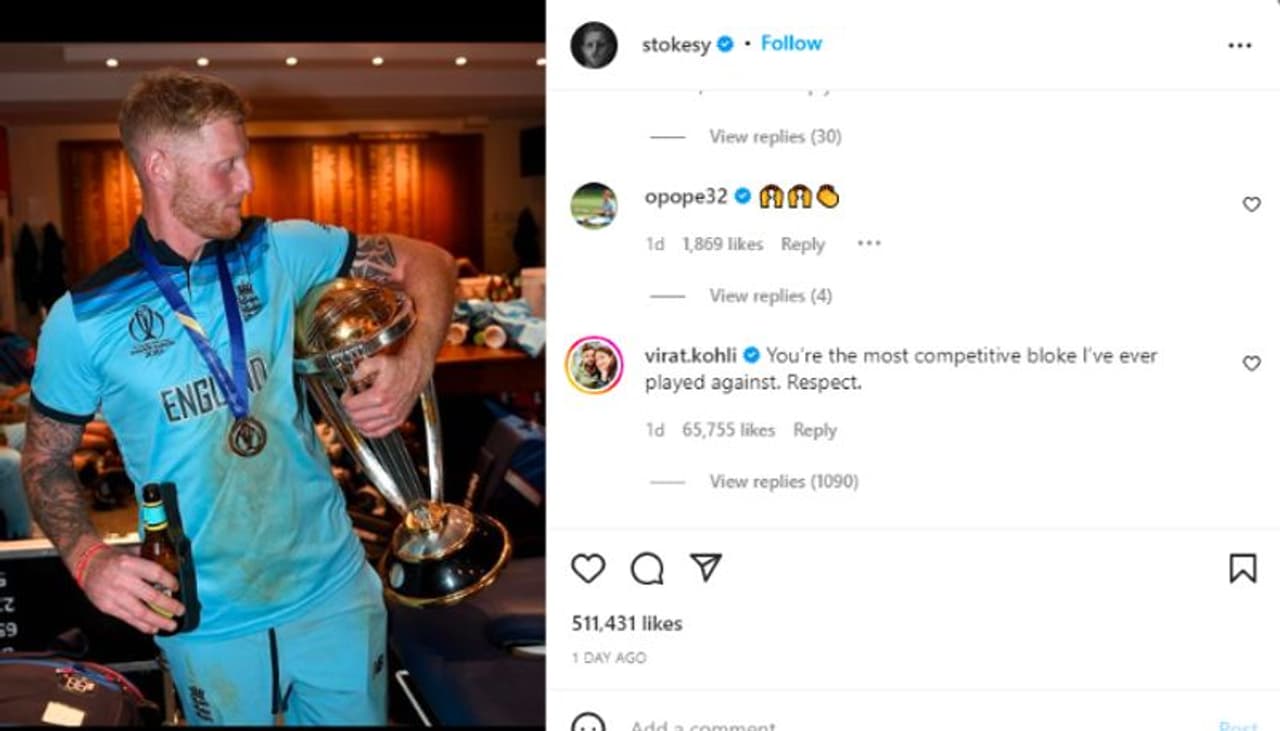The height and width of the screenshot is (731, 1280).
Task: Save post with bookmark icon
Action: (x=1242, y=568)
